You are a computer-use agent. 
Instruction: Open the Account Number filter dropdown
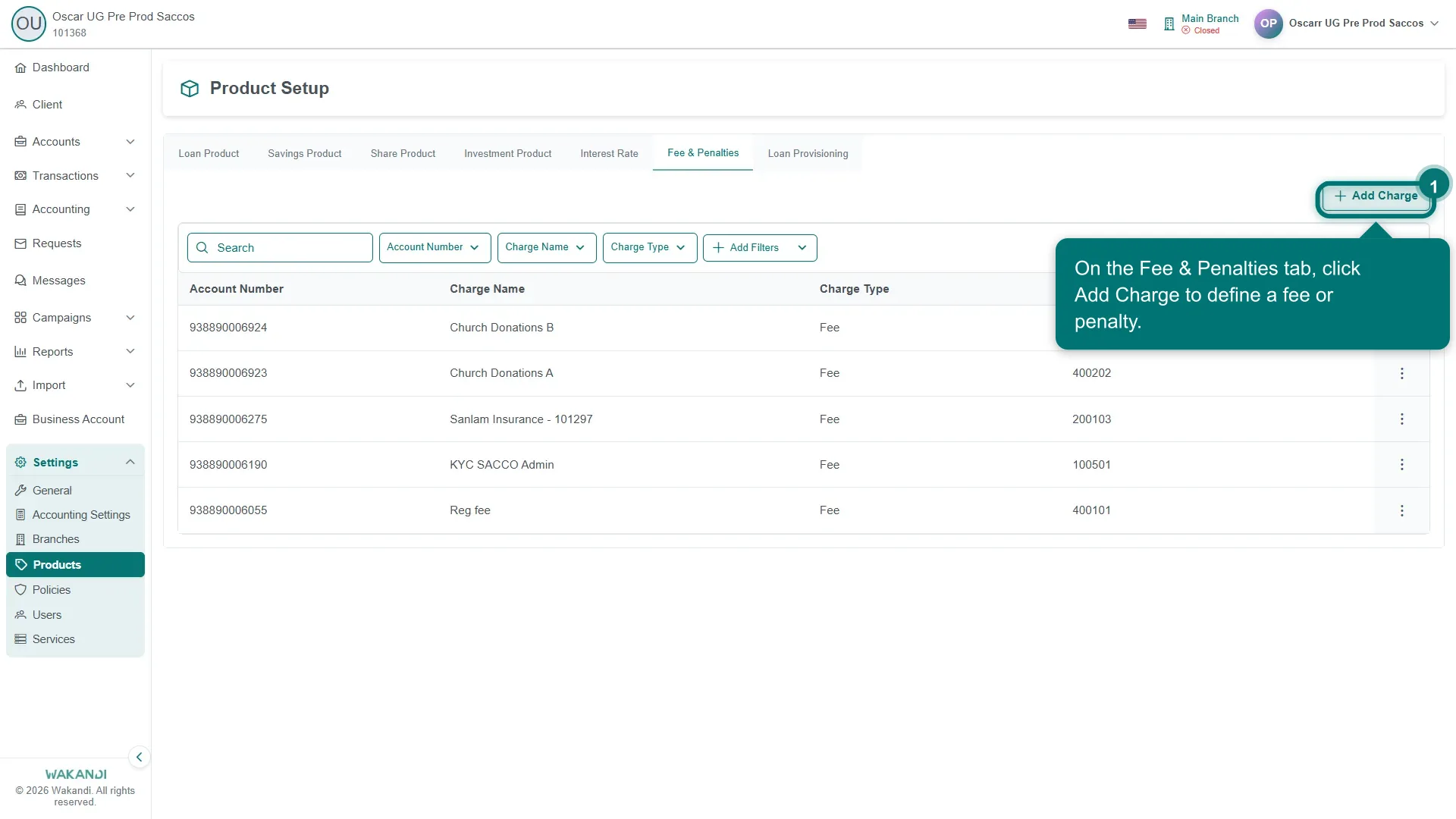(x=435, y=248)
